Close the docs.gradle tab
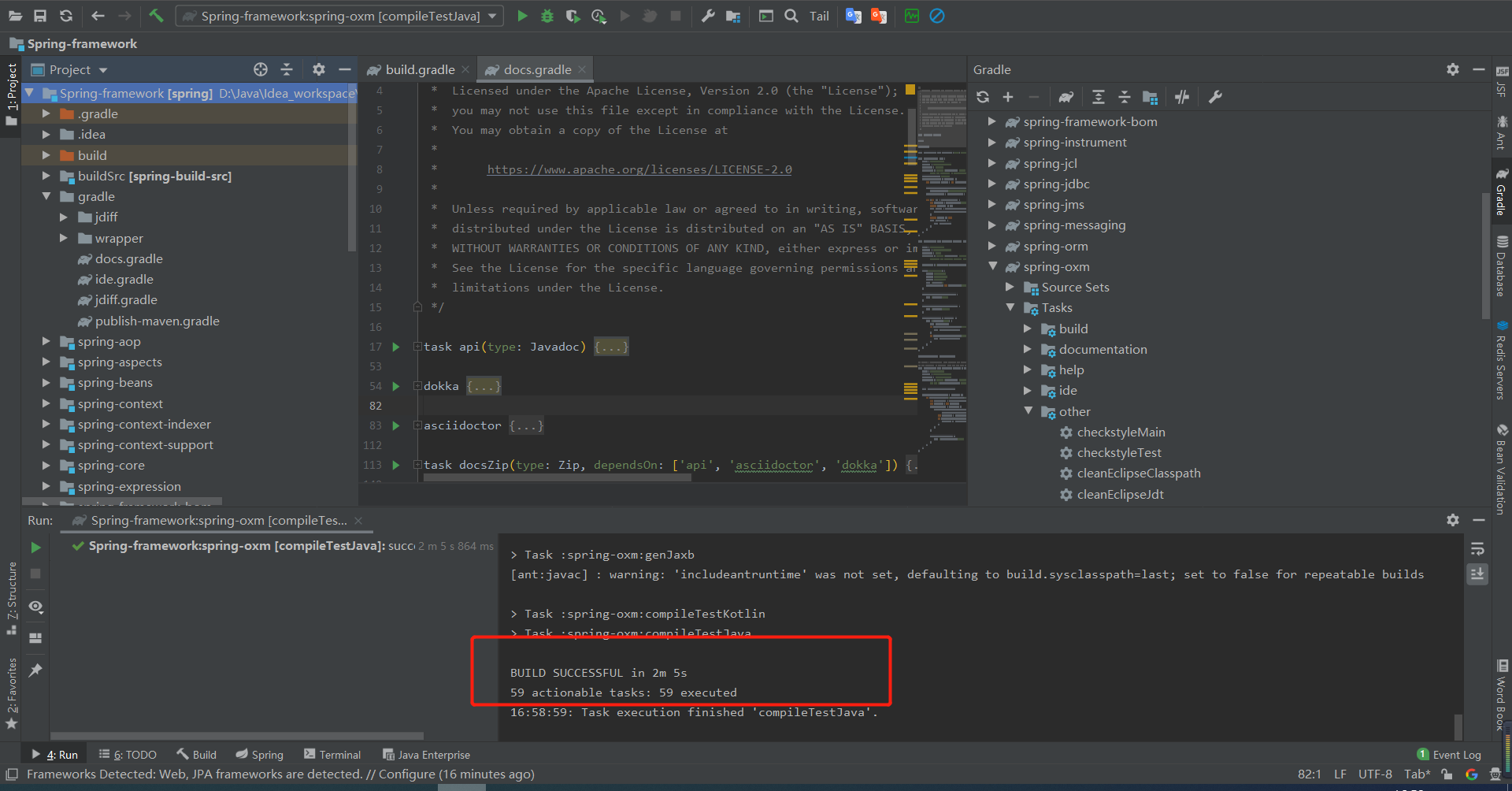Image resolution: width=1512 pixels, height=791 pixels. click(x=582, y=69)
